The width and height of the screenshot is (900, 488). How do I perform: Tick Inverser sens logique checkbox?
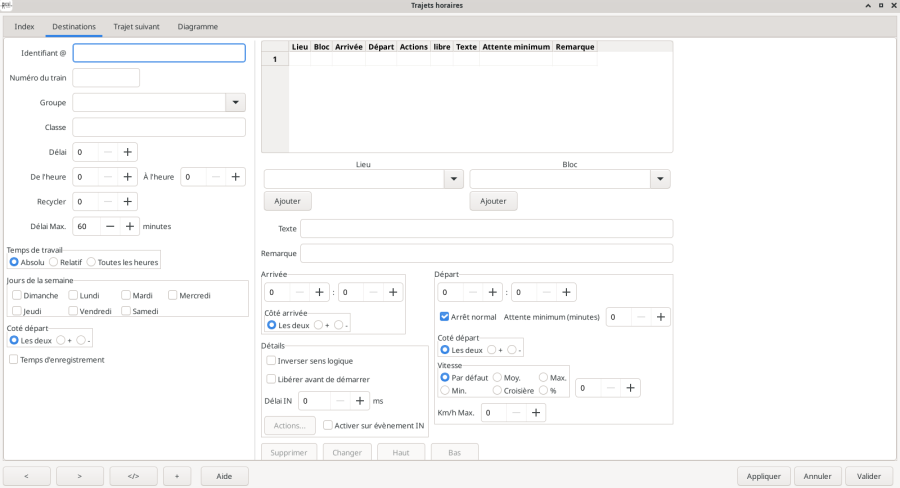[271, 360]
